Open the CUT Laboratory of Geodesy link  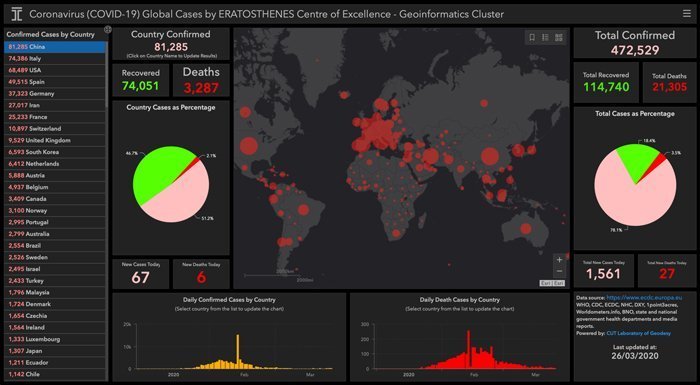(638, 333)
